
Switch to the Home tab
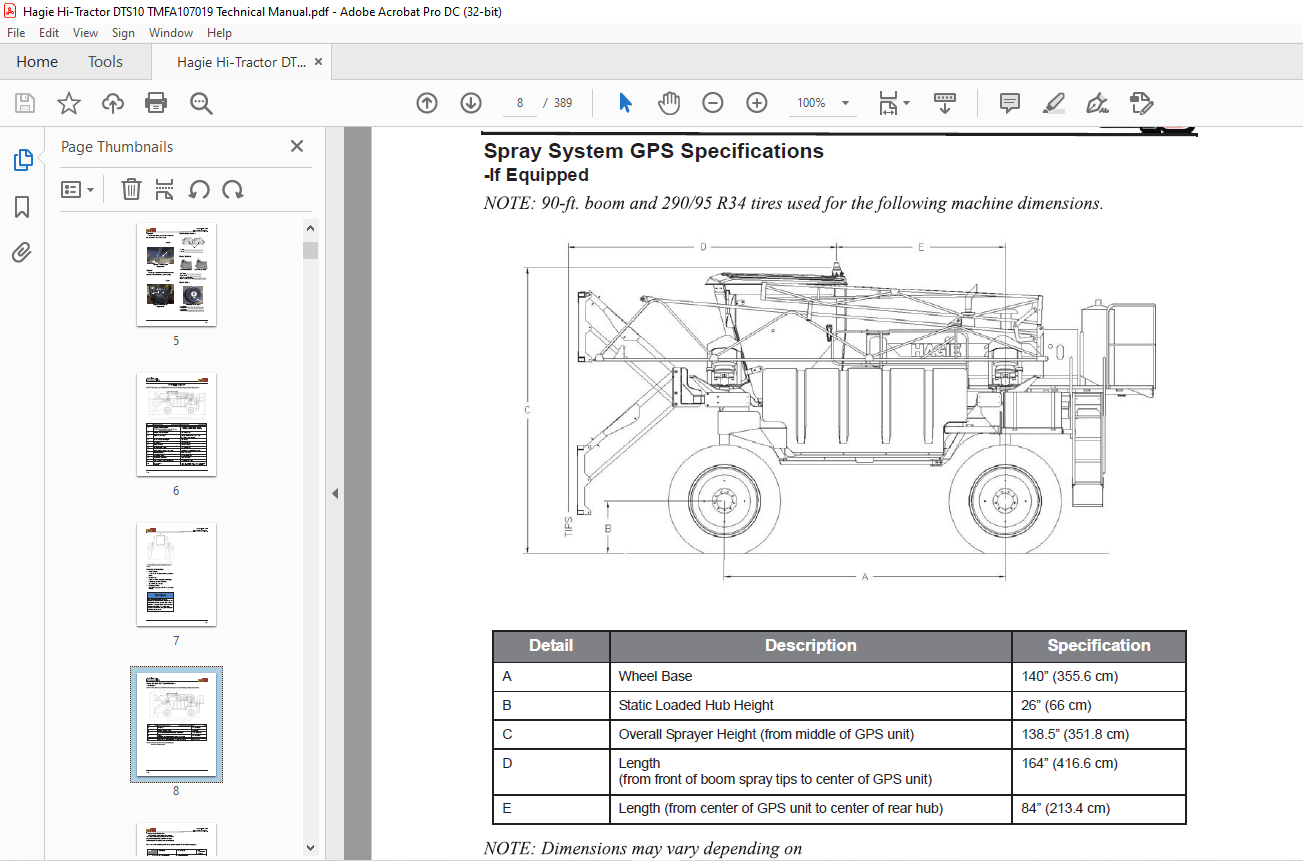click(x=37, y=62)
